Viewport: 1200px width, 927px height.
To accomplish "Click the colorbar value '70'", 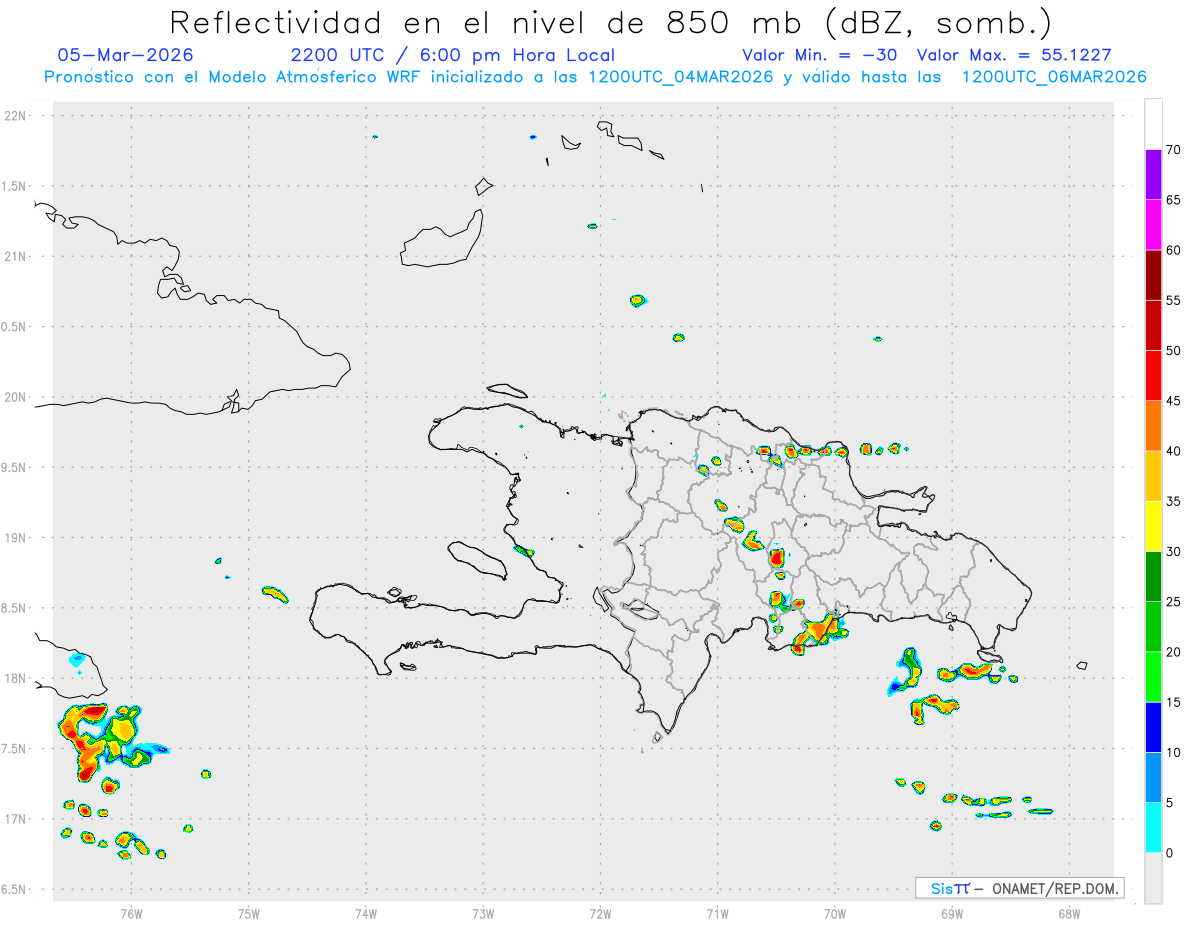I will pos(1174,150).
